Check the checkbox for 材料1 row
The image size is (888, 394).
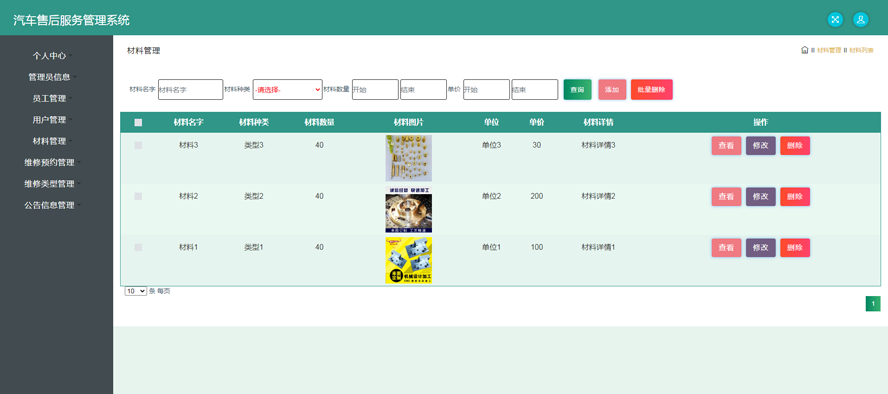pos(138,247)
